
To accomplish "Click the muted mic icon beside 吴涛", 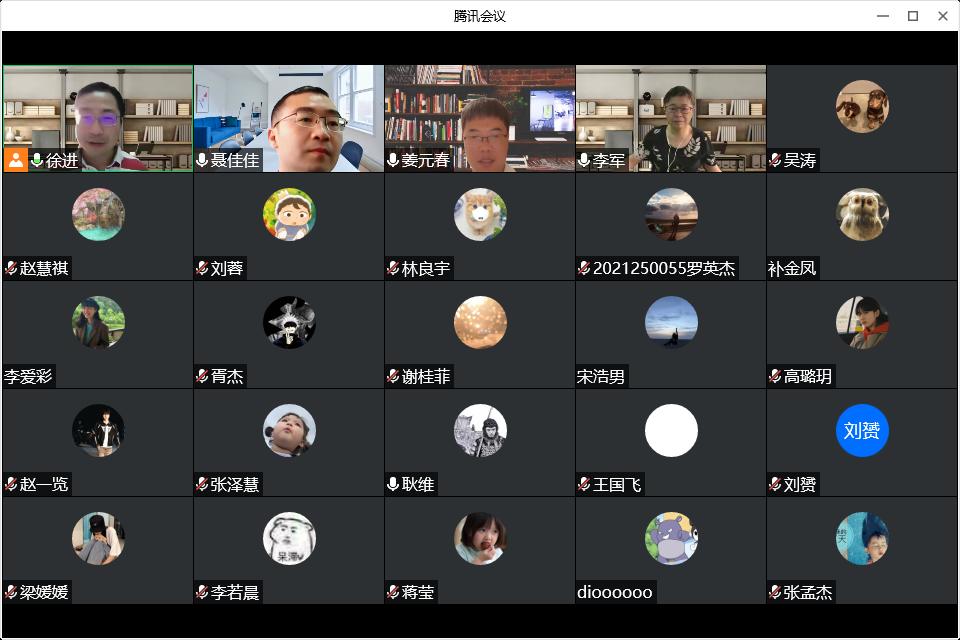I will (x=775, y=160).
